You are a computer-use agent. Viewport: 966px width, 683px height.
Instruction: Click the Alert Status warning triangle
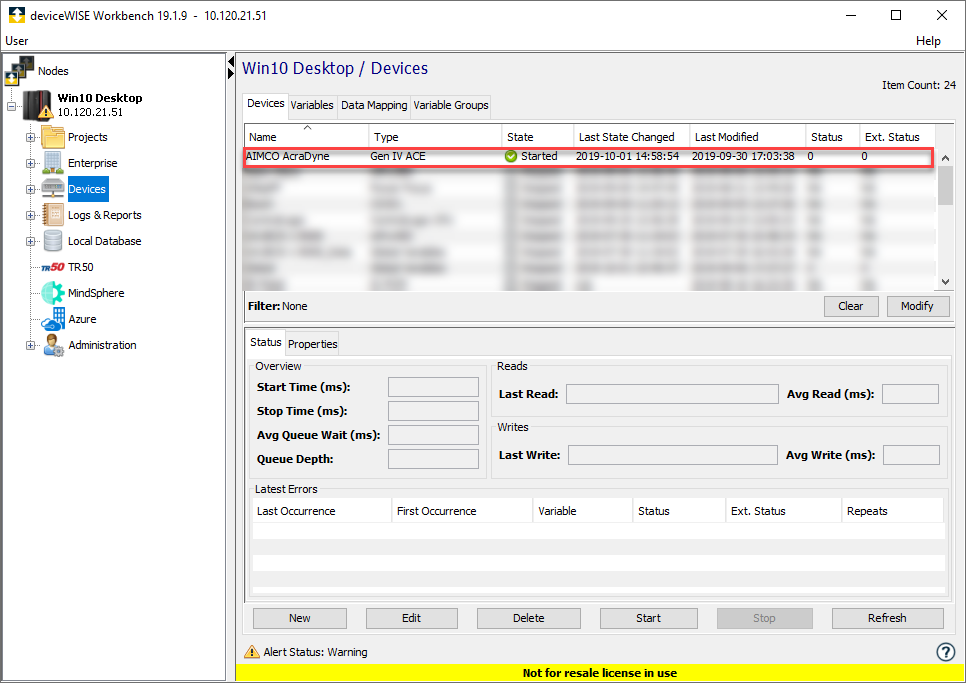point(251,651)
